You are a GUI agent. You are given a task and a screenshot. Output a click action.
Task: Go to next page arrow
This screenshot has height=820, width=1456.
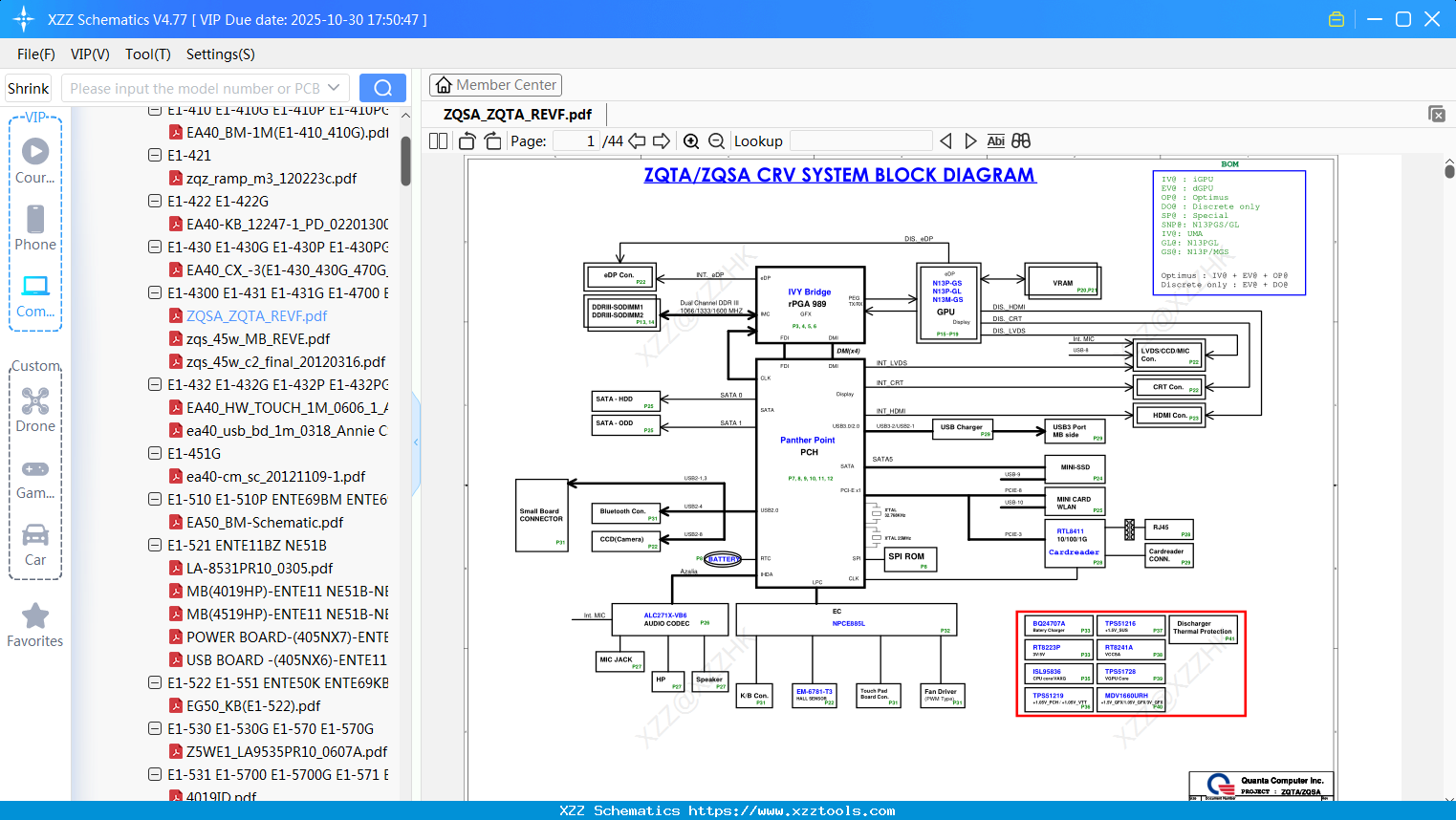click(x=662, y=141)
